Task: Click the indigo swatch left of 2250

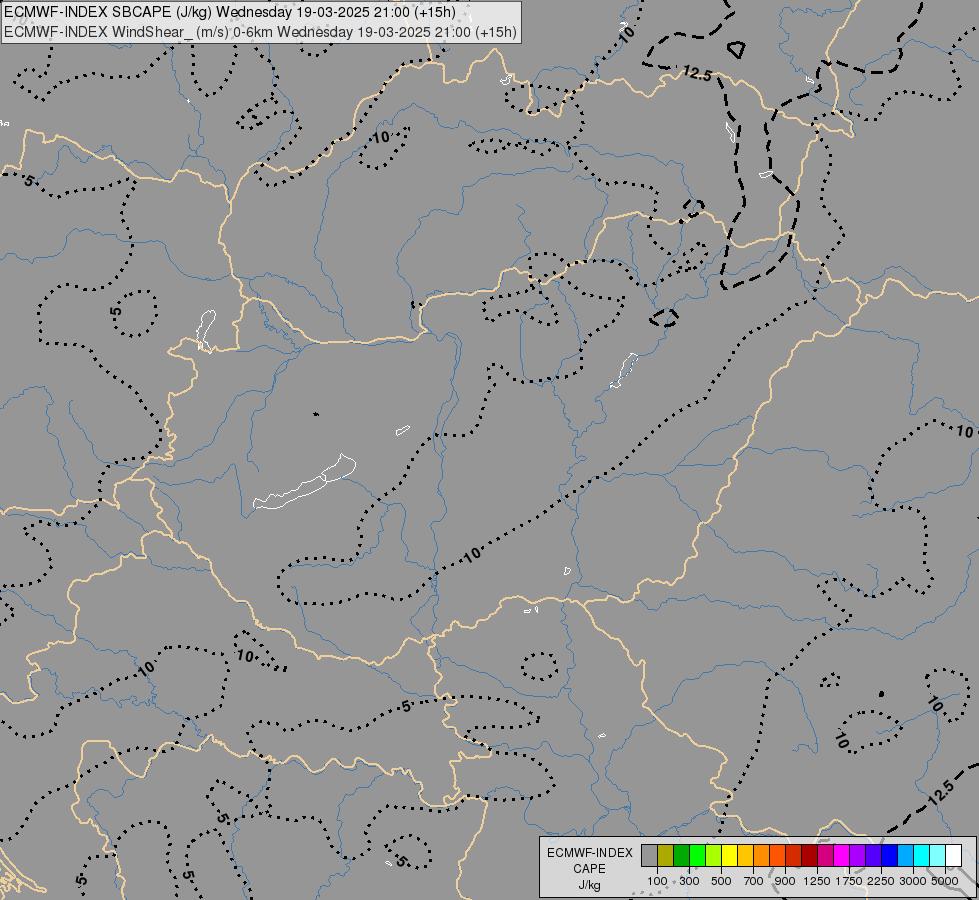Action: pyautogui.click(x=873, y=856)
